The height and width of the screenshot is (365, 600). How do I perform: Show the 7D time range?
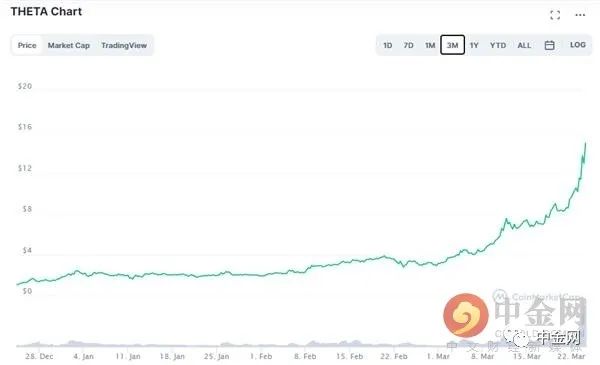tap(408, 45)
